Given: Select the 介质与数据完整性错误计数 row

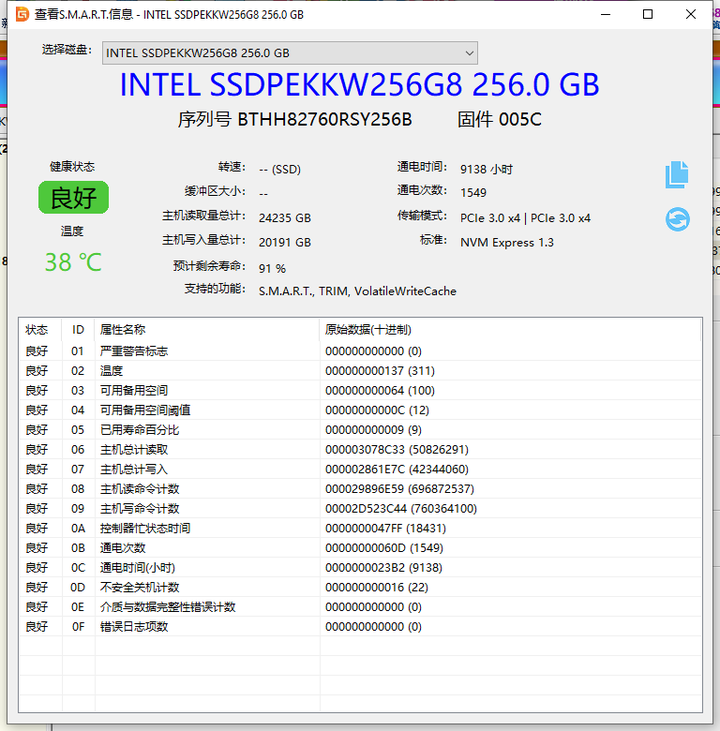Looking at the screenshot, I should point(360,607).
